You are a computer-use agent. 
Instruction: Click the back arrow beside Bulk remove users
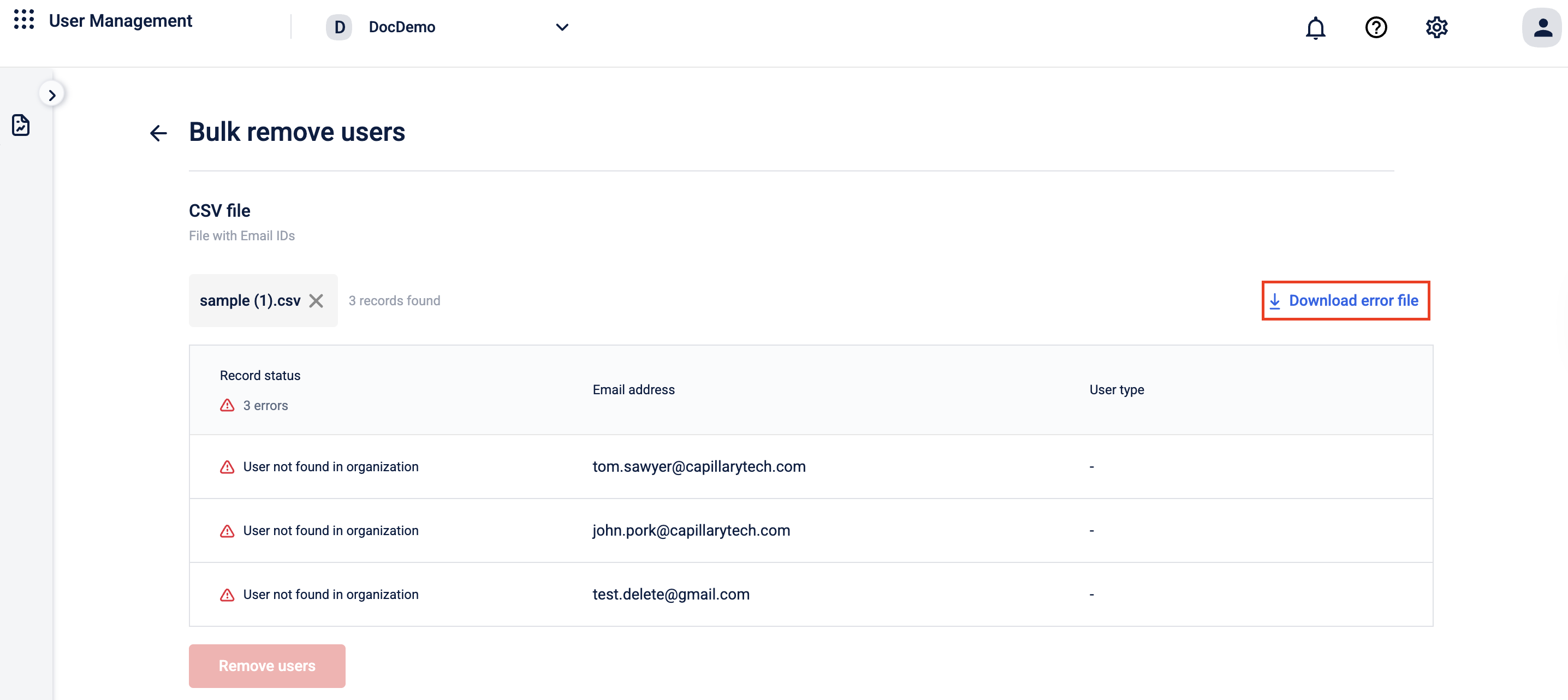(158, 133)
